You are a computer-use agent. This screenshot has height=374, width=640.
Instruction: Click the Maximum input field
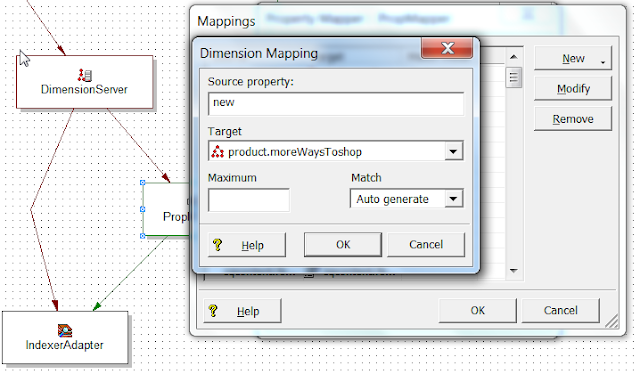coord(249,200)
